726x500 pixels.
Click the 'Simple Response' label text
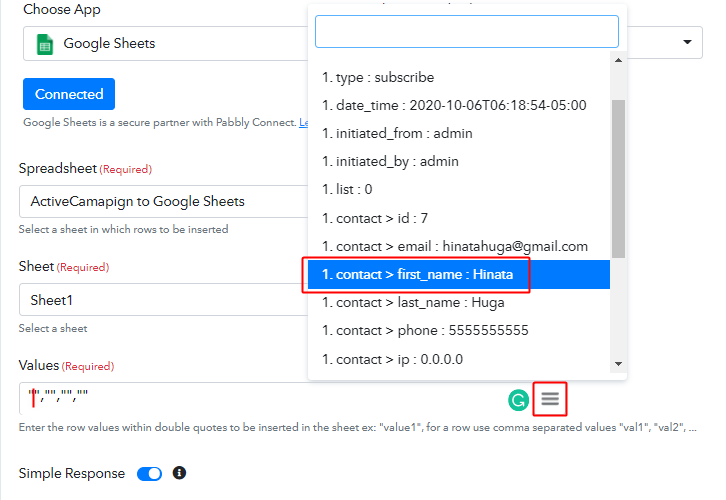pyautogui.click(x=72, y=473)
